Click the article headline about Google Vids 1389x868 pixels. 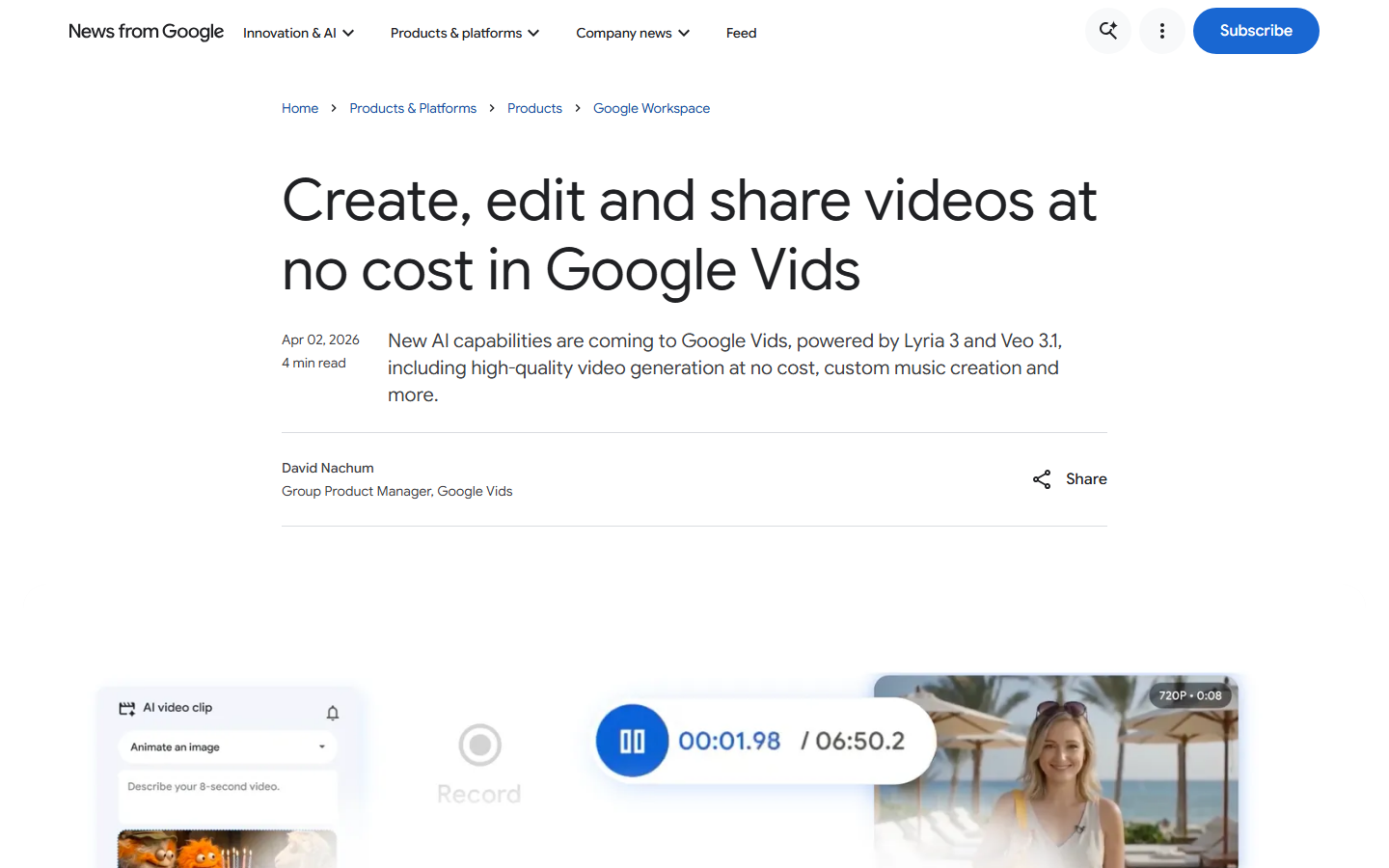690,234
